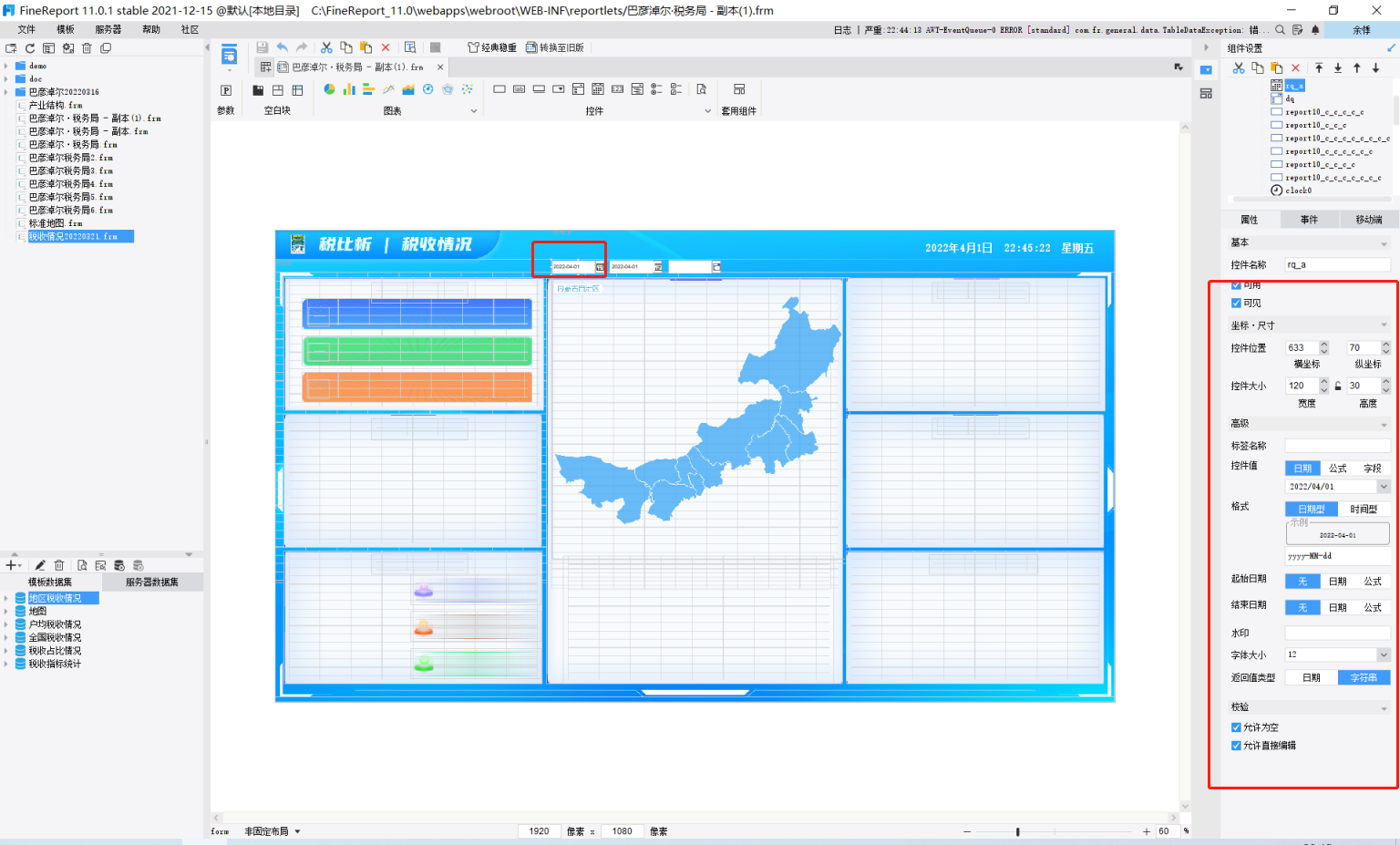
Task: Set 控件值 type to 字段
Action: 1373,469
